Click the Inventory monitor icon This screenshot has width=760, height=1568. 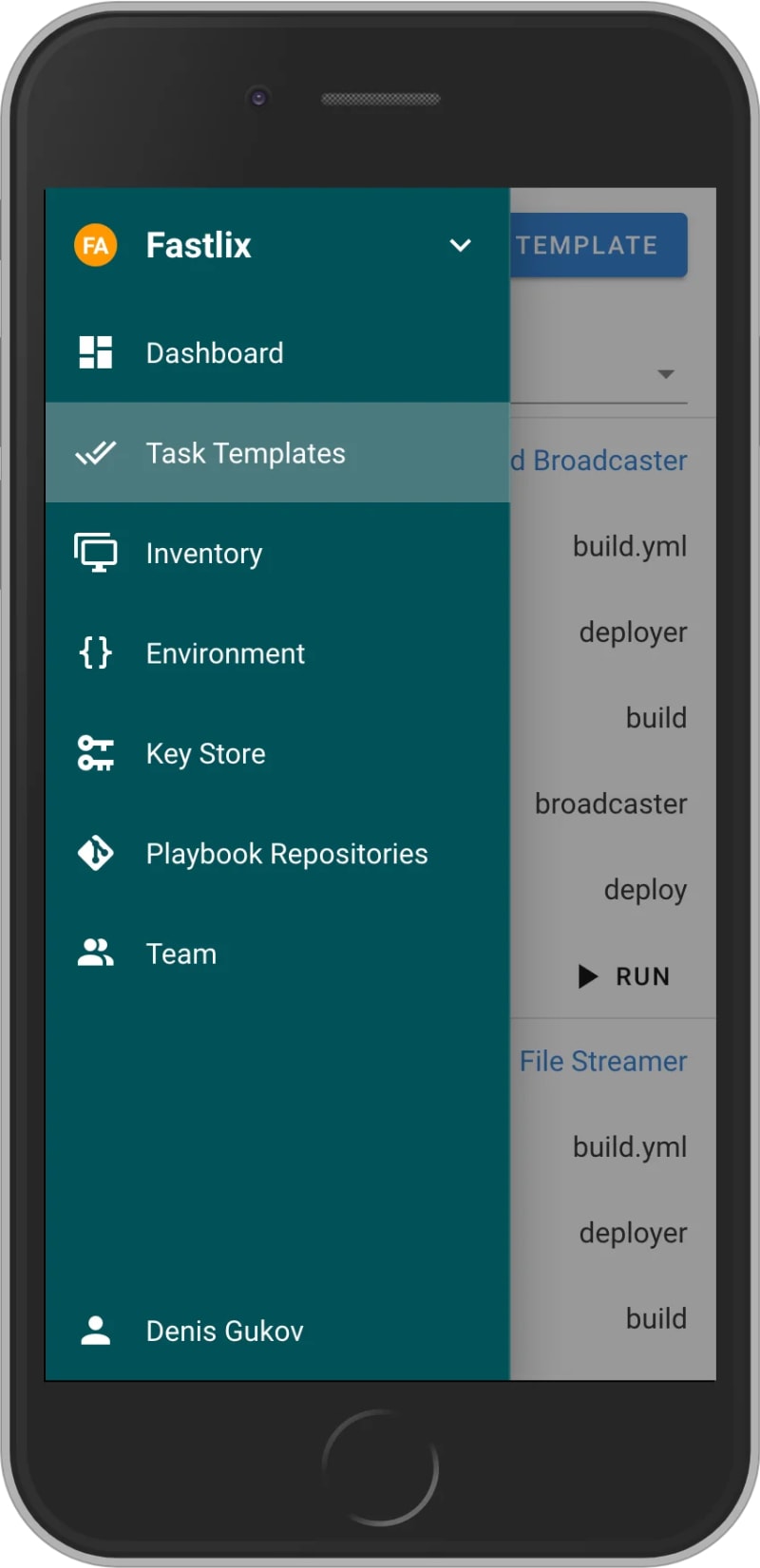pyautogui.click(x=95, y=553)
